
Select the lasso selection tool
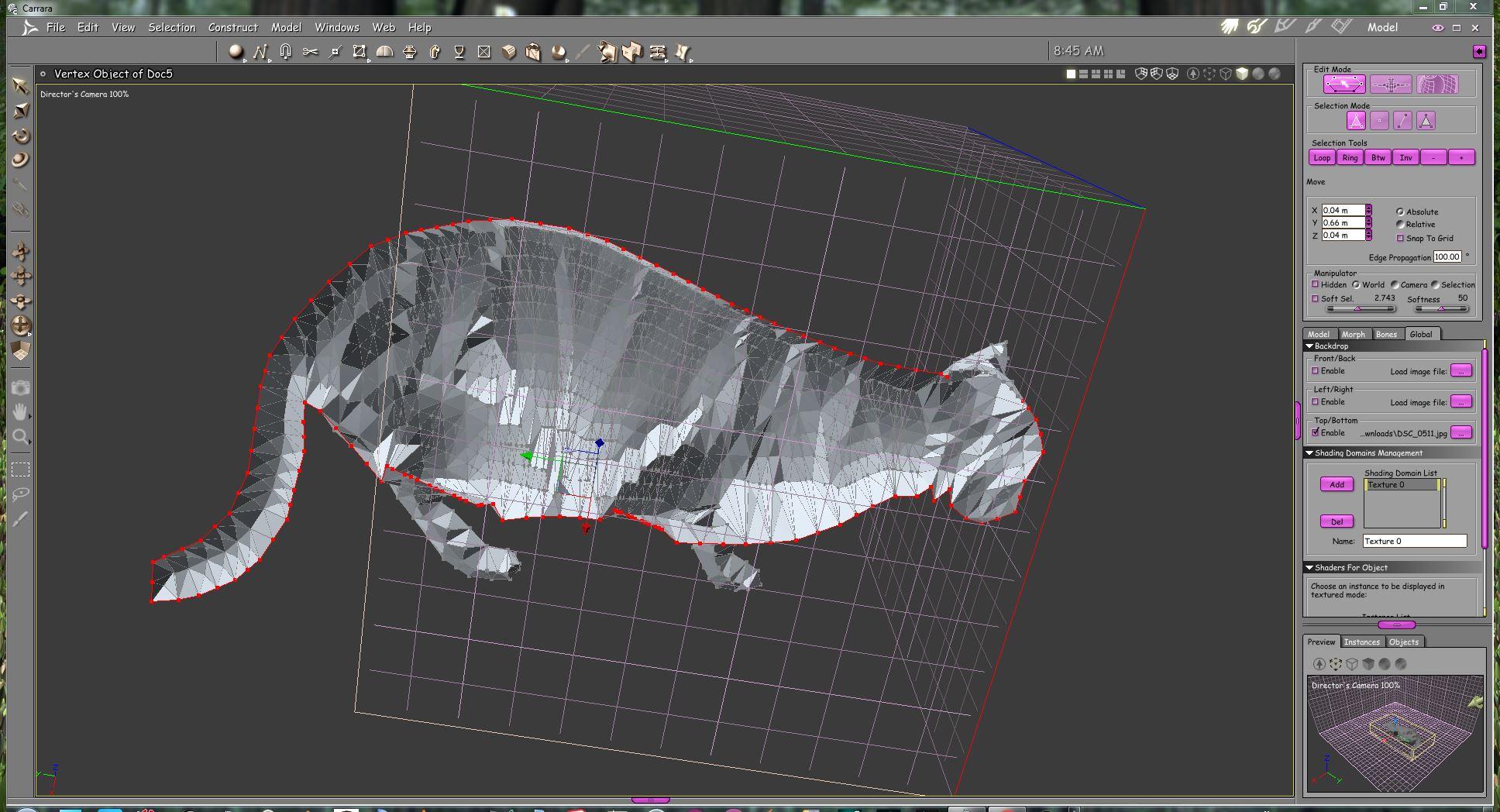tap(21, 494)
